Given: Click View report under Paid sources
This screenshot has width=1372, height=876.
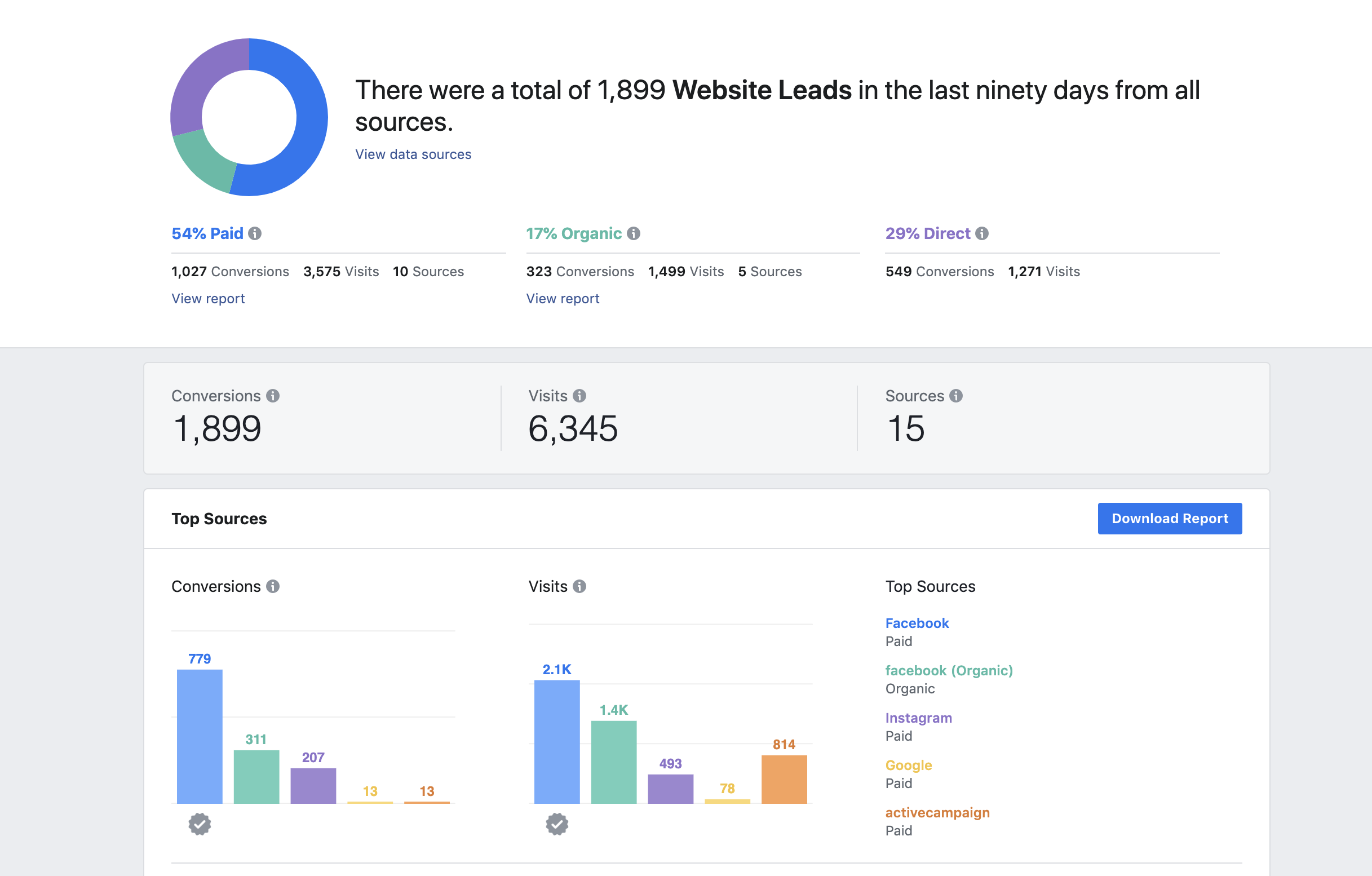Looking at the screenshot, I should coord(208,298).
